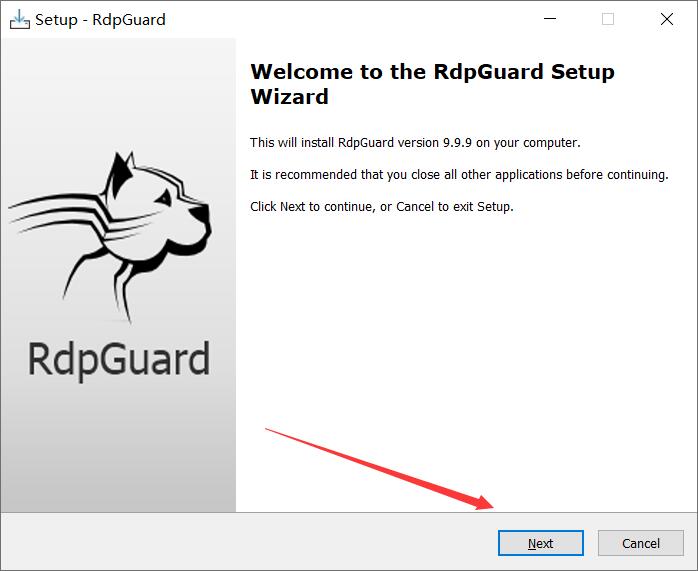Viewport: 698px width, 571px height.
Task: Click the 'It is recommended' sentence
Action: [459, 174]
